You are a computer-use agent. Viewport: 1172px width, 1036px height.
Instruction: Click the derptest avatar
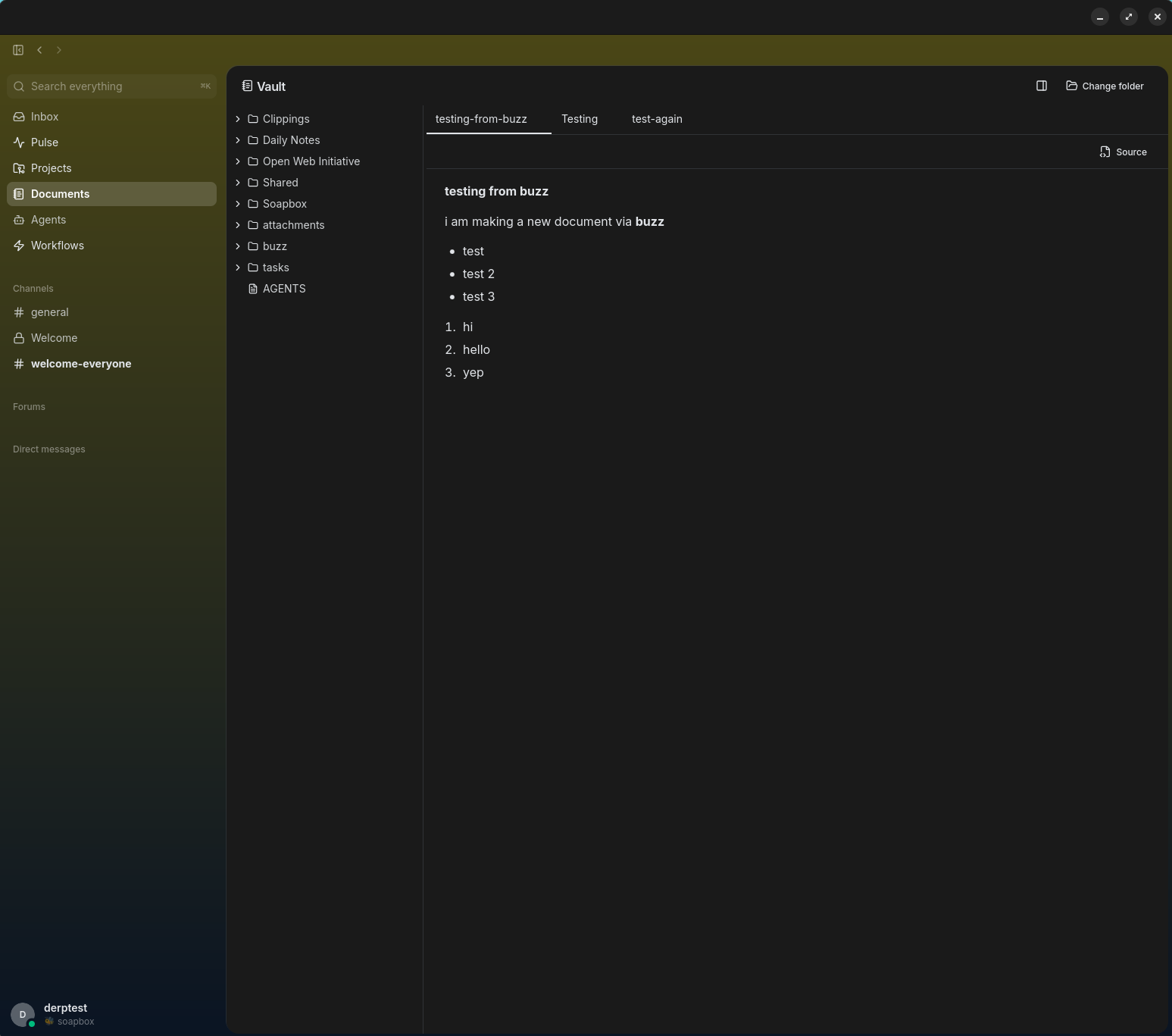click(23, 1014)
